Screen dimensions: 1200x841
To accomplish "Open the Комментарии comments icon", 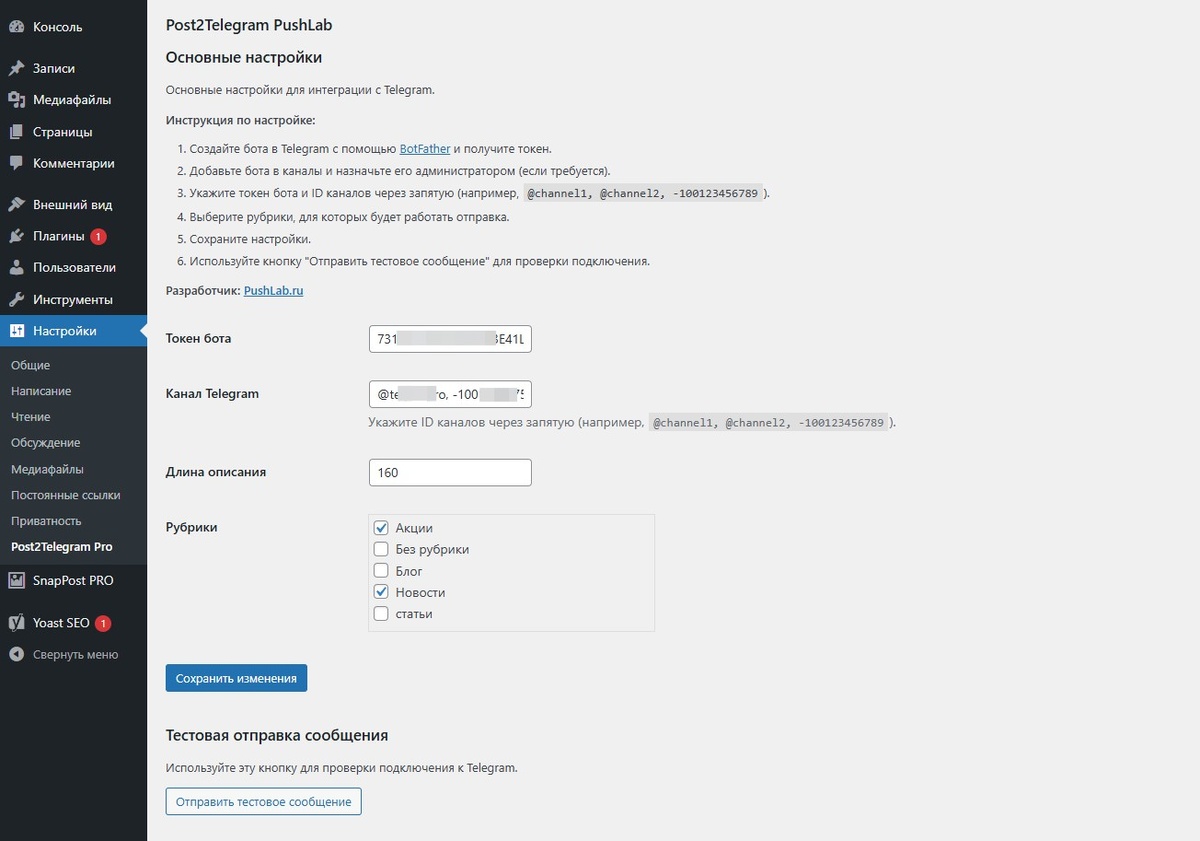I will [x=18, y=163].
